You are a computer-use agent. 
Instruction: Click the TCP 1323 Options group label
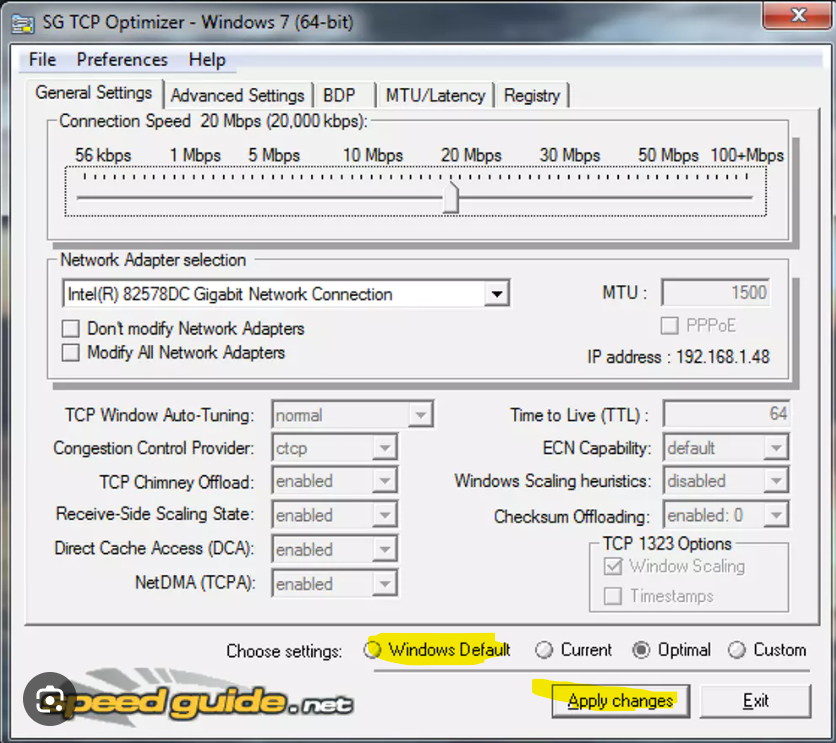(667, 544)
